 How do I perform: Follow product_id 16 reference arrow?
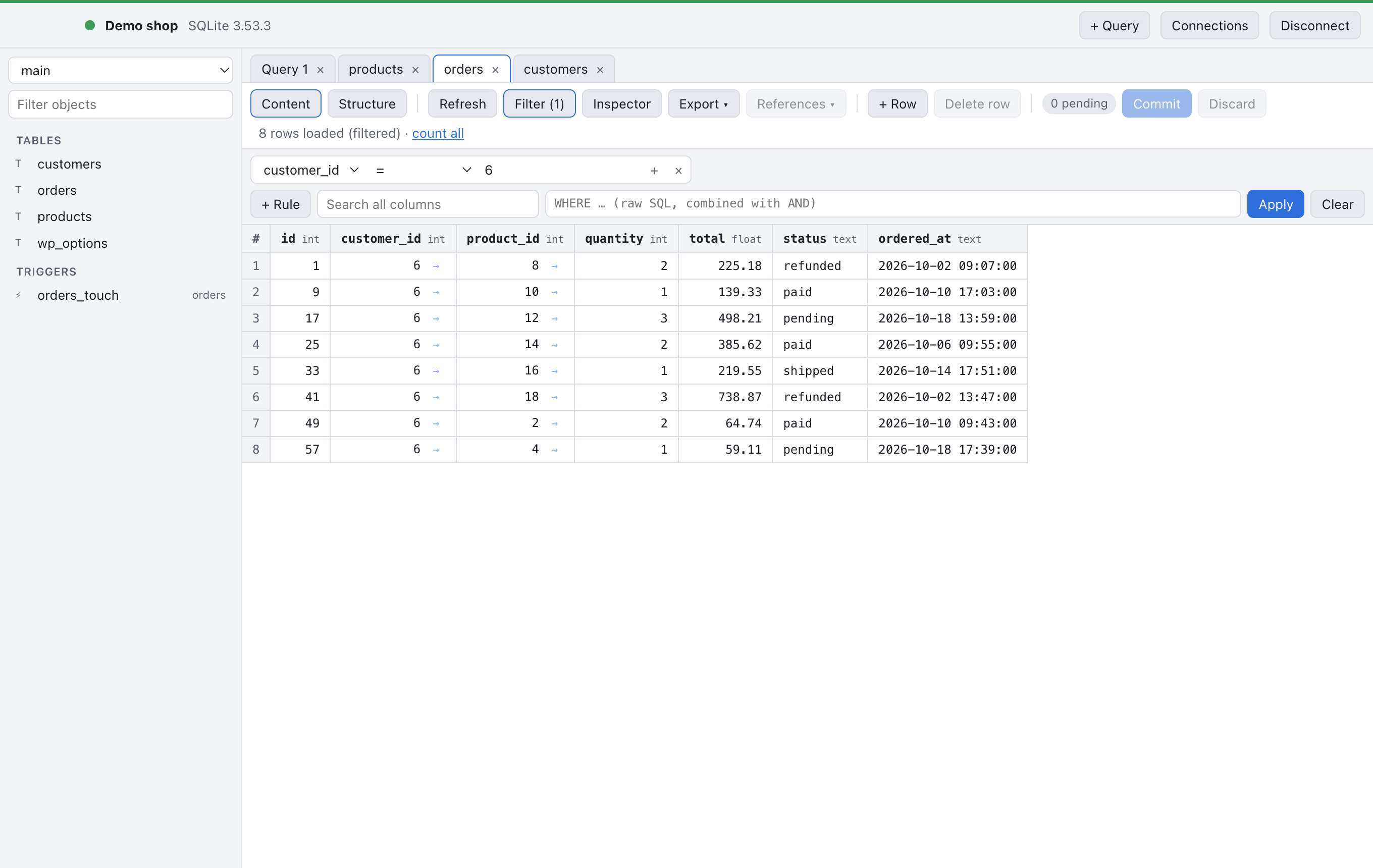(x=555, y=371)
